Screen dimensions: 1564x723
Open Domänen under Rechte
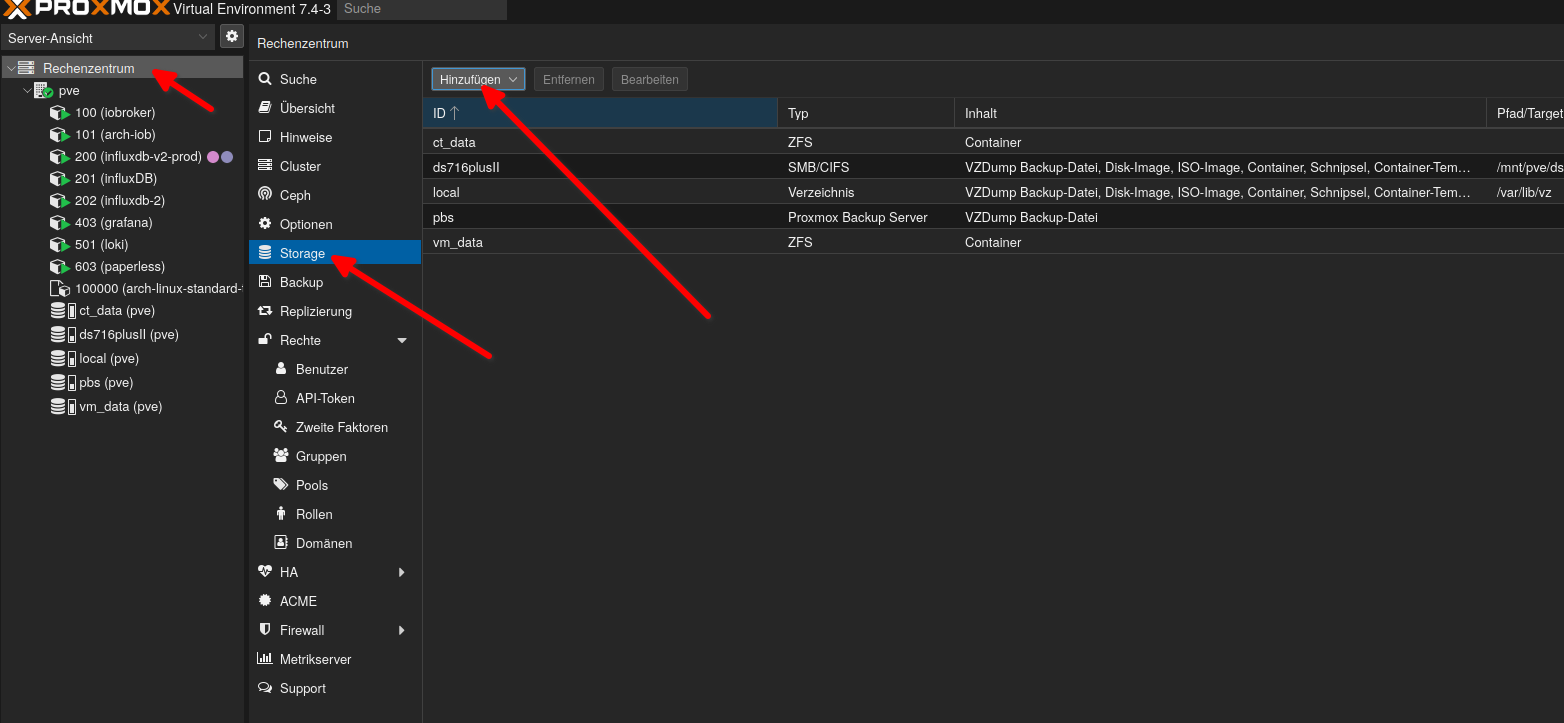[335, 543]
